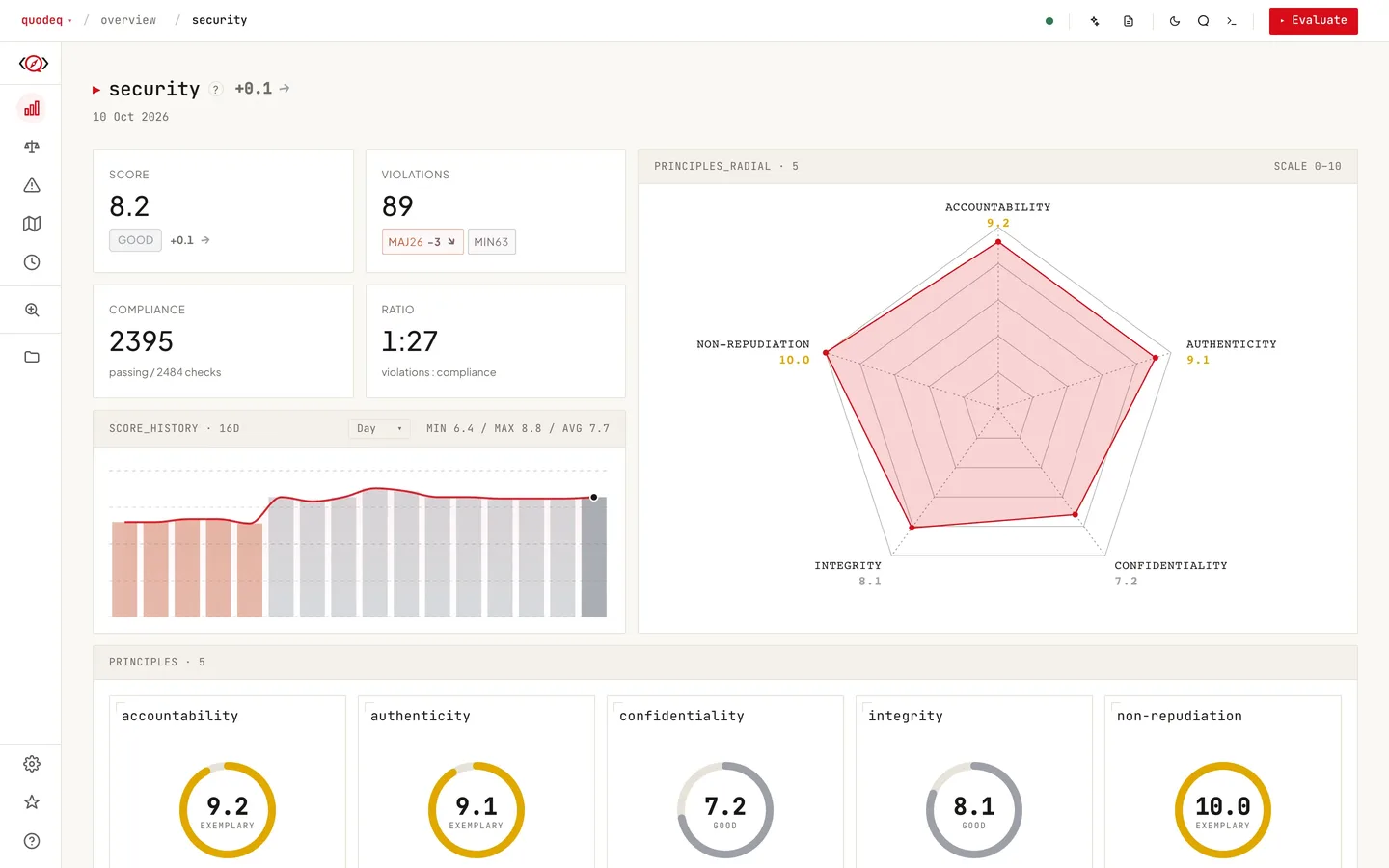Screen dimensions: 1389x868
Task: Click the NON-REPUDIATION radar axis label
Action: 753,344
